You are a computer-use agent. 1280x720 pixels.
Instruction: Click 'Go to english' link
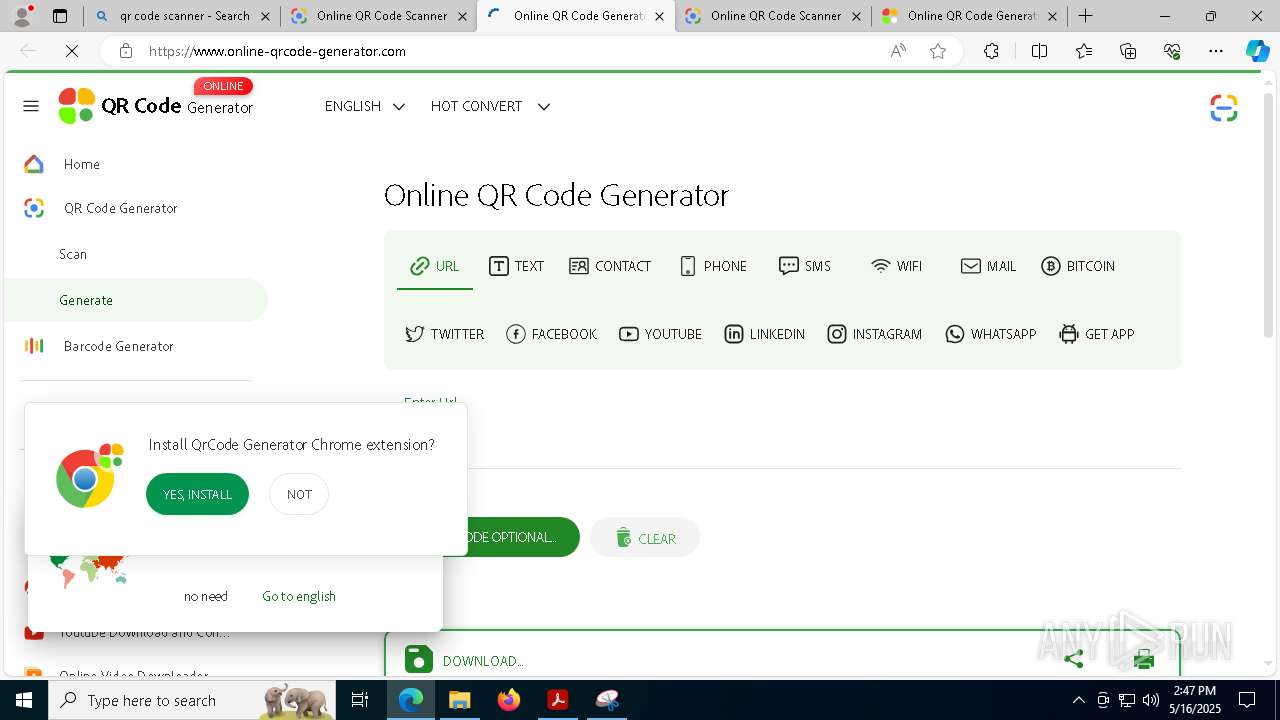[x=299, y=596]
